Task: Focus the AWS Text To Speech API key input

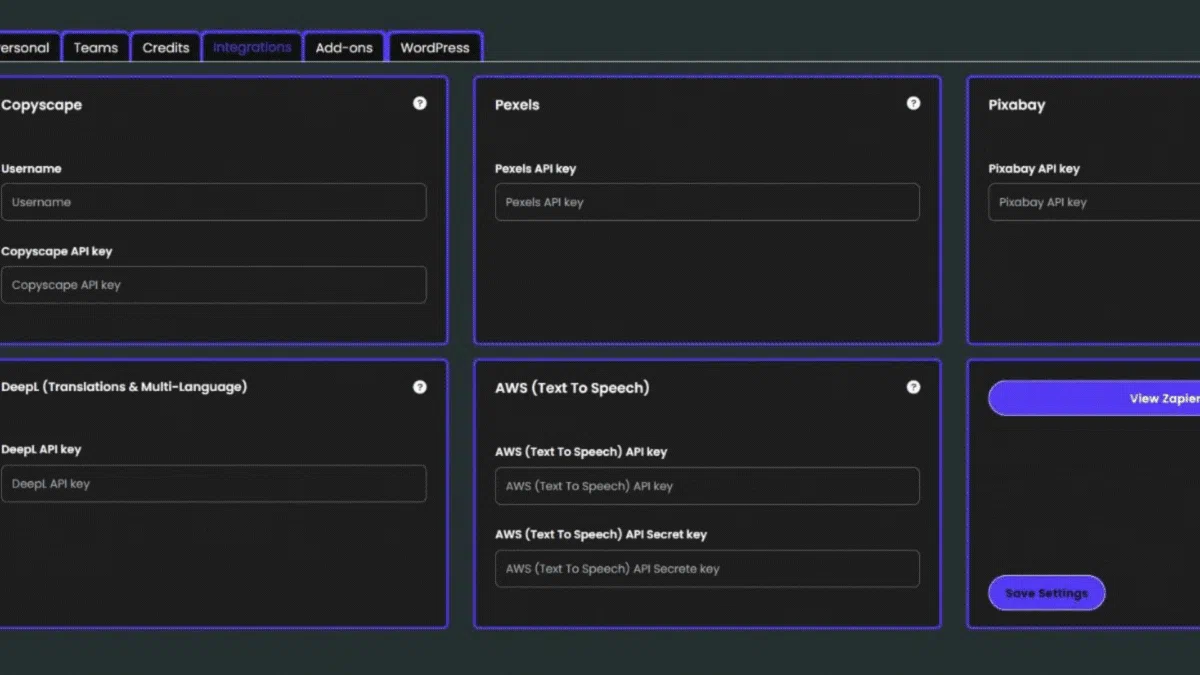Action: point(707,486)
